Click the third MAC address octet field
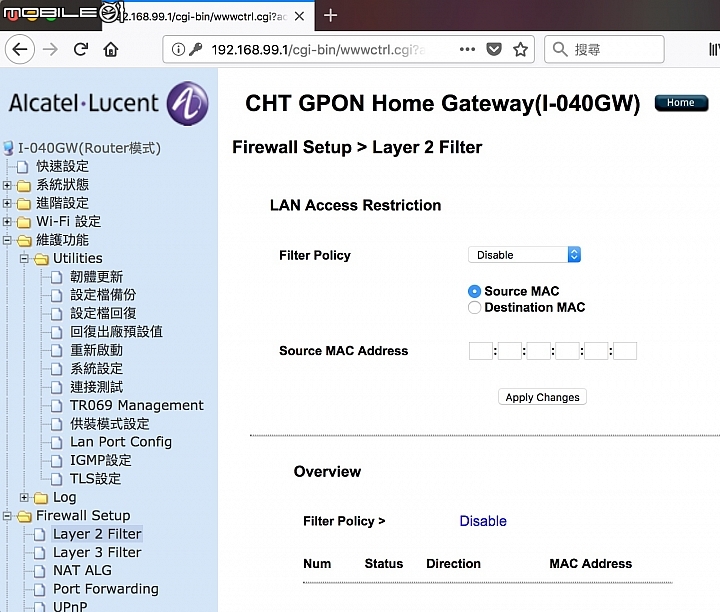 [539, 351]
